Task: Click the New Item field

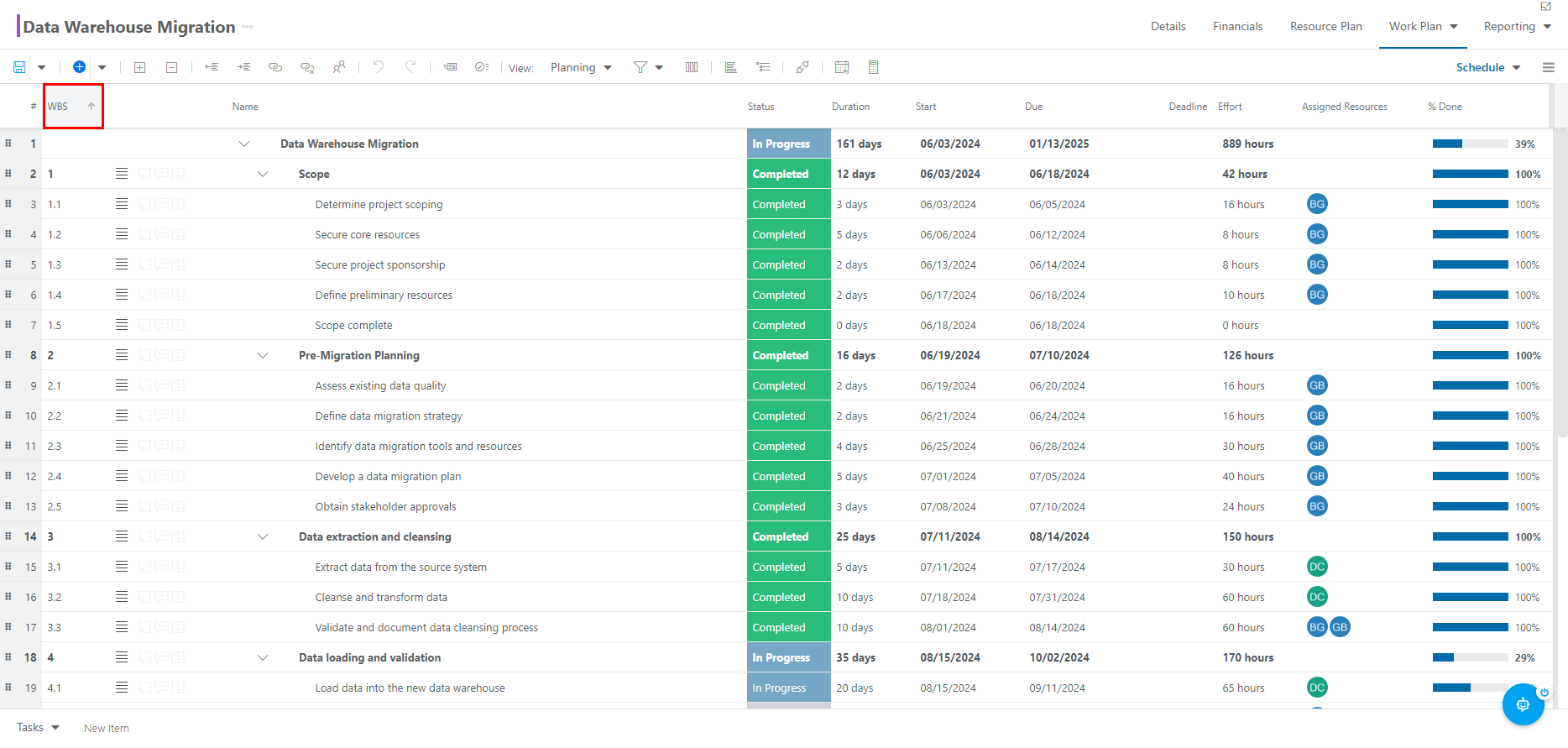Action: click(x=107, y=729)
